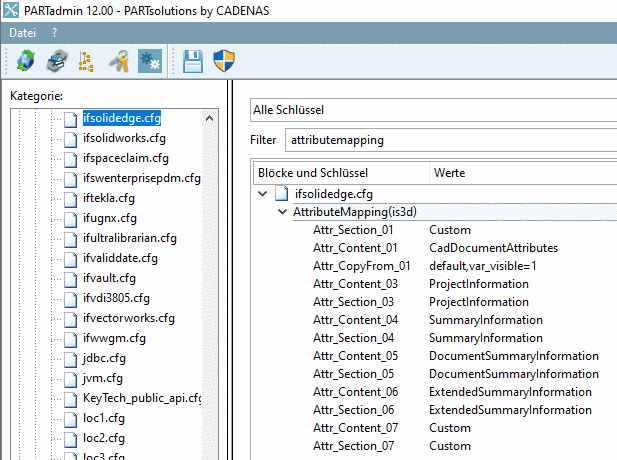Click the file icon beside ifugnx.cfg
The width and height of the screenshot is (617, 460).
coord(70,218)
